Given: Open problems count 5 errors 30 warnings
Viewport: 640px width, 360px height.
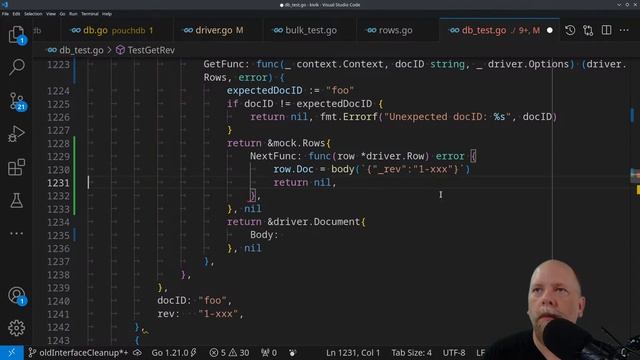Looking at the screenshot, I should point(229,353).
